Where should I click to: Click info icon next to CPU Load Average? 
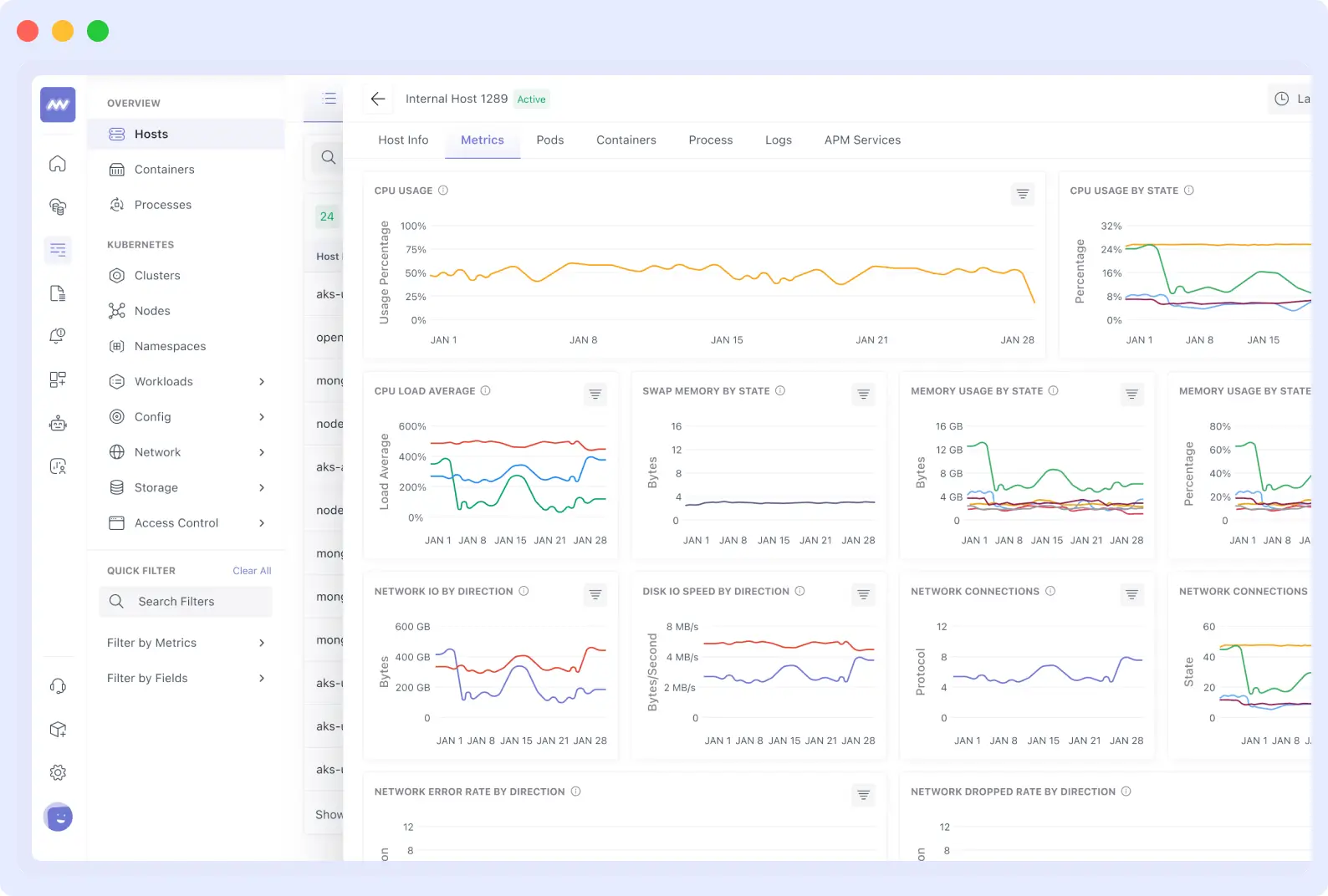click(x=486, y=391)
